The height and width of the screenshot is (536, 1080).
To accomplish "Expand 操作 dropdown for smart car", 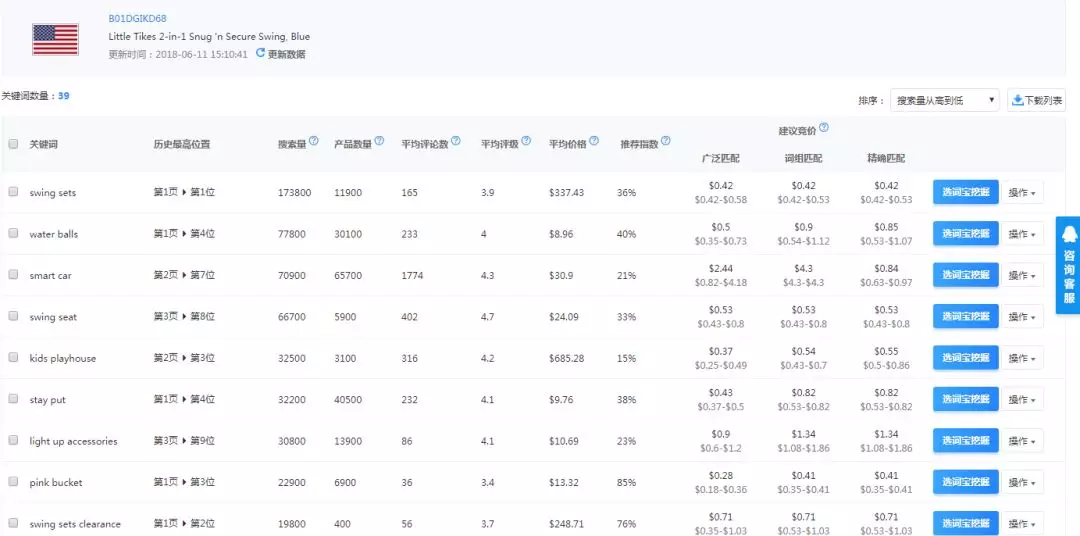I will point(1022,276).
